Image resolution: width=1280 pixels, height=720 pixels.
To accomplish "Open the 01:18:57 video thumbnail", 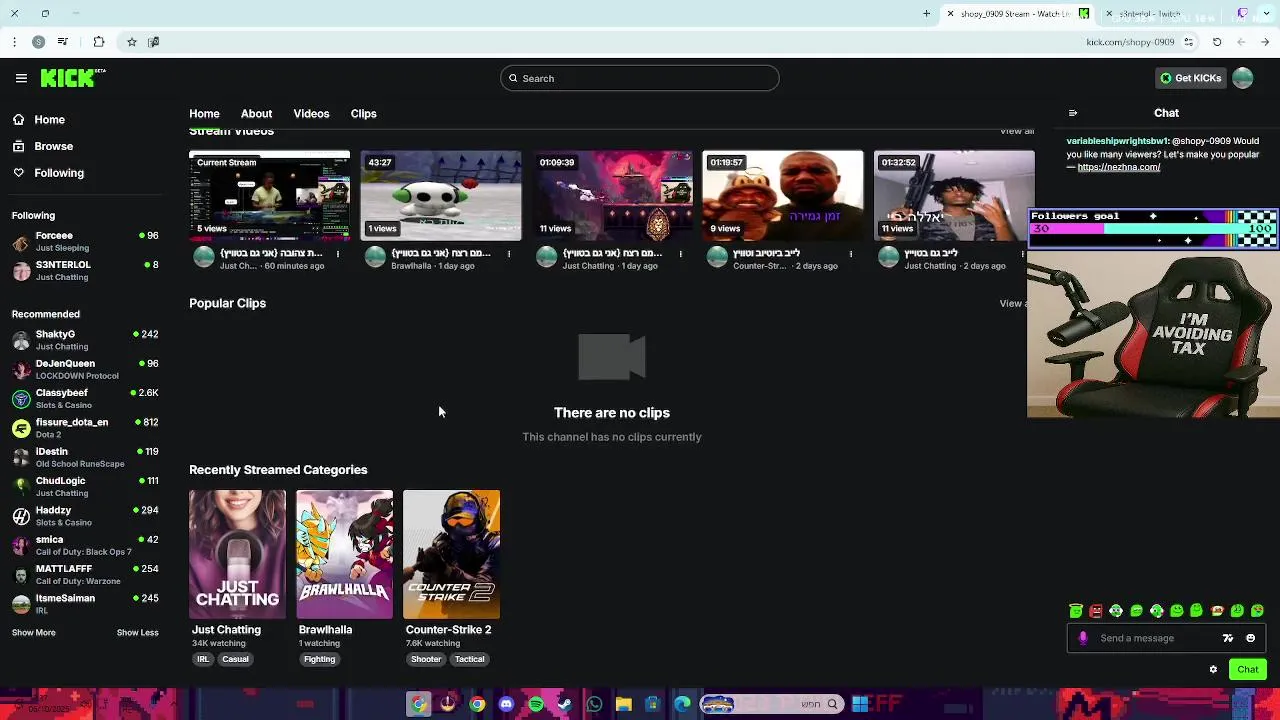I will tap(783, 196).
